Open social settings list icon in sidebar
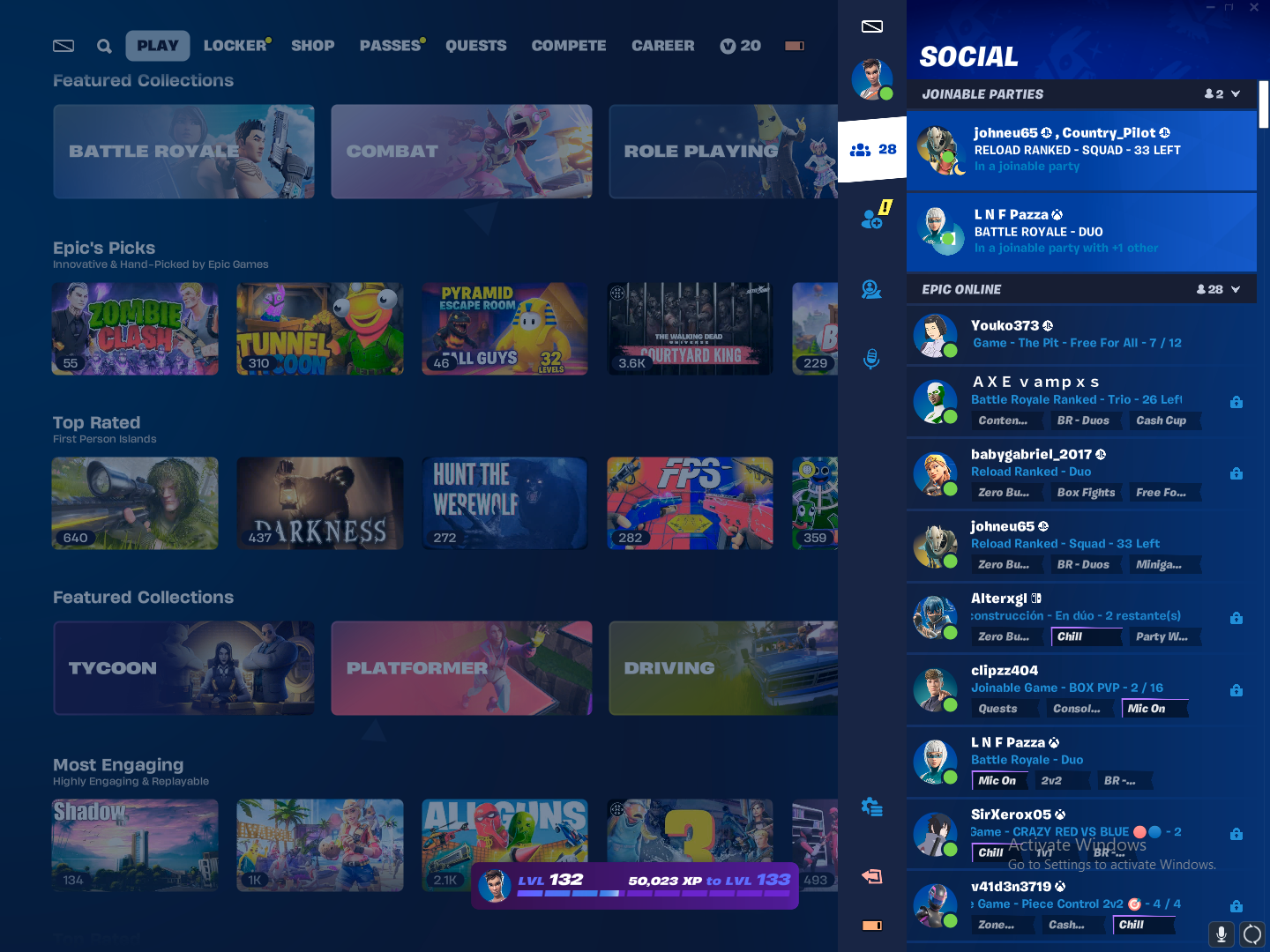Viewport: 1270px width, 952px height. point(872,807)
